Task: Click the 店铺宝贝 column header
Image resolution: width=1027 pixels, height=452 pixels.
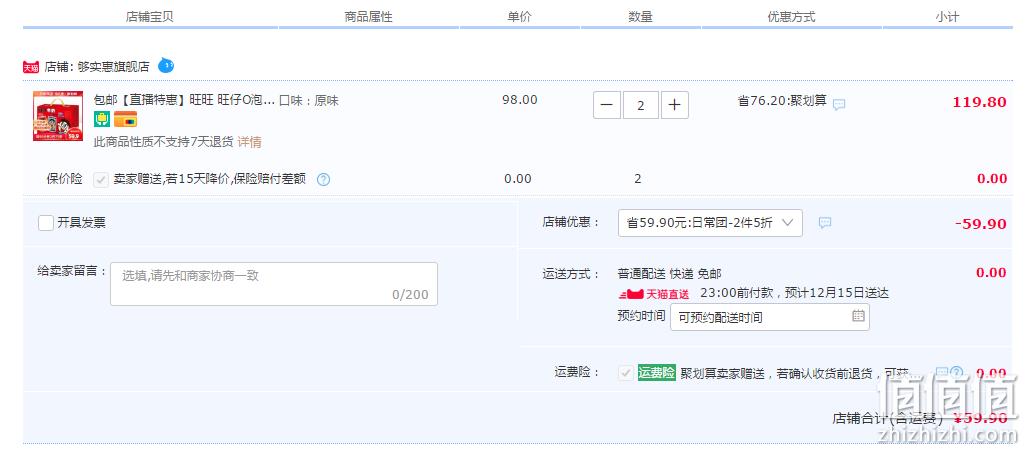Action: 149,17
